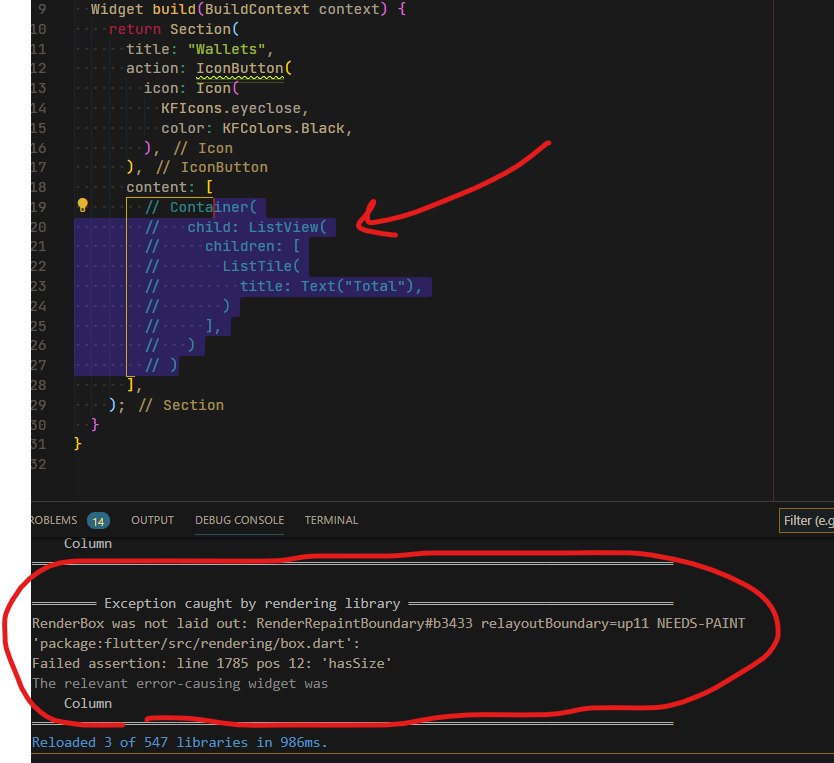Click the 'Failed assertion: line 1785' message

pos(212,664)
